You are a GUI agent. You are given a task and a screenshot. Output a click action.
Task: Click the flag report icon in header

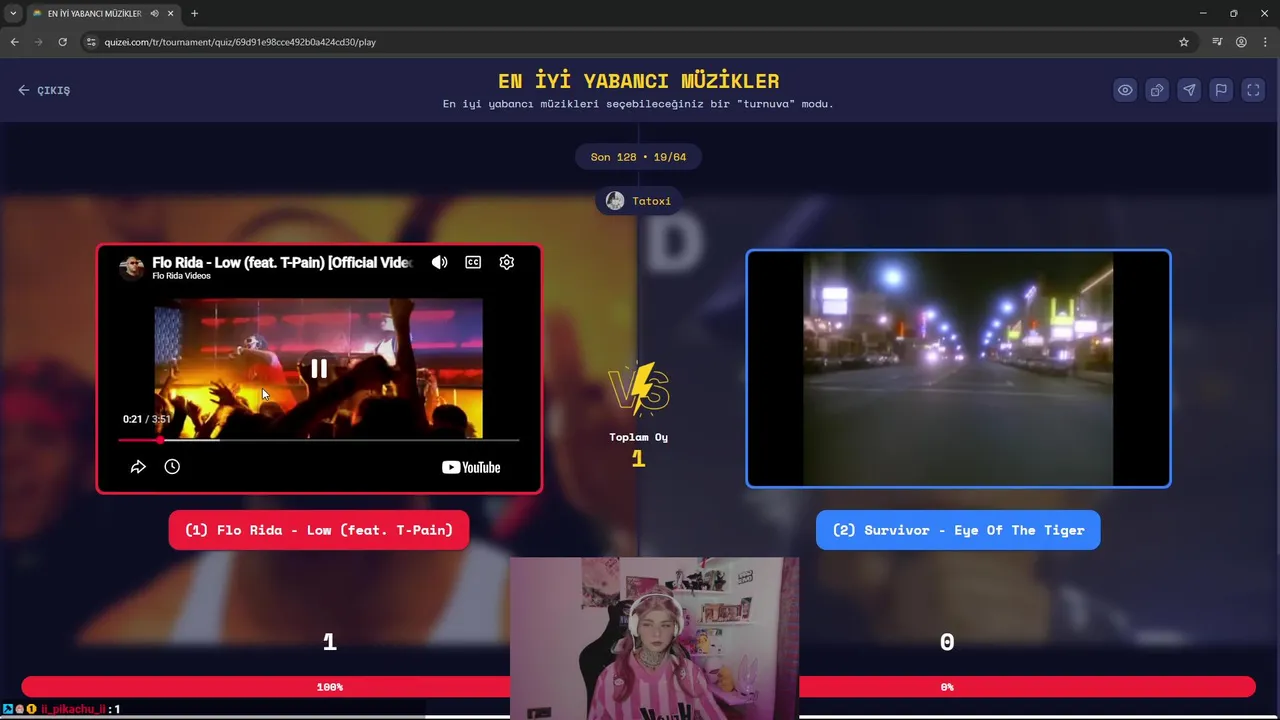[x=1221, y=90]
